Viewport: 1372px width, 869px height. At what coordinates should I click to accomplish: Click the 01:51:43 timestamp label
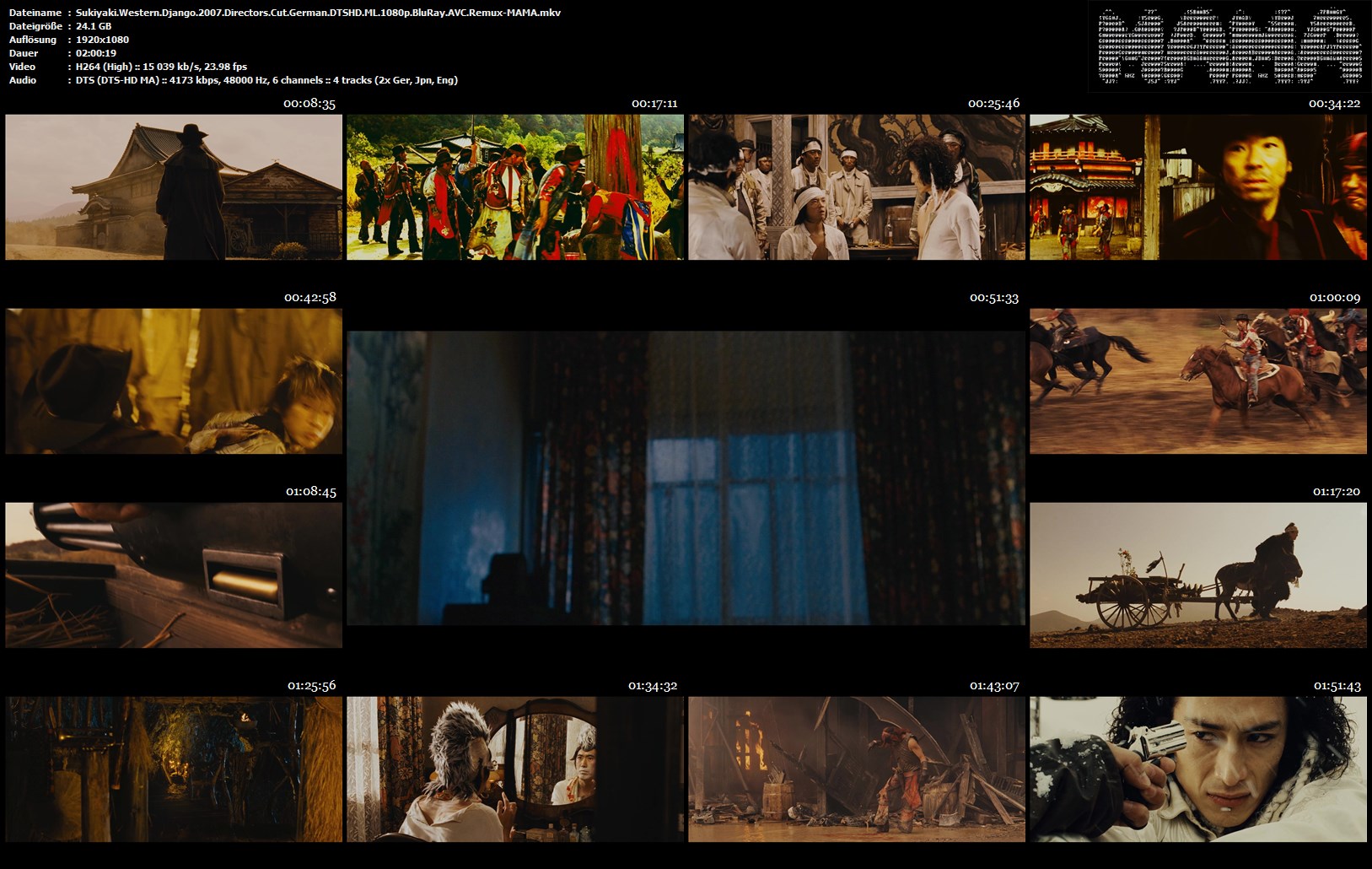click(1337, 686)
